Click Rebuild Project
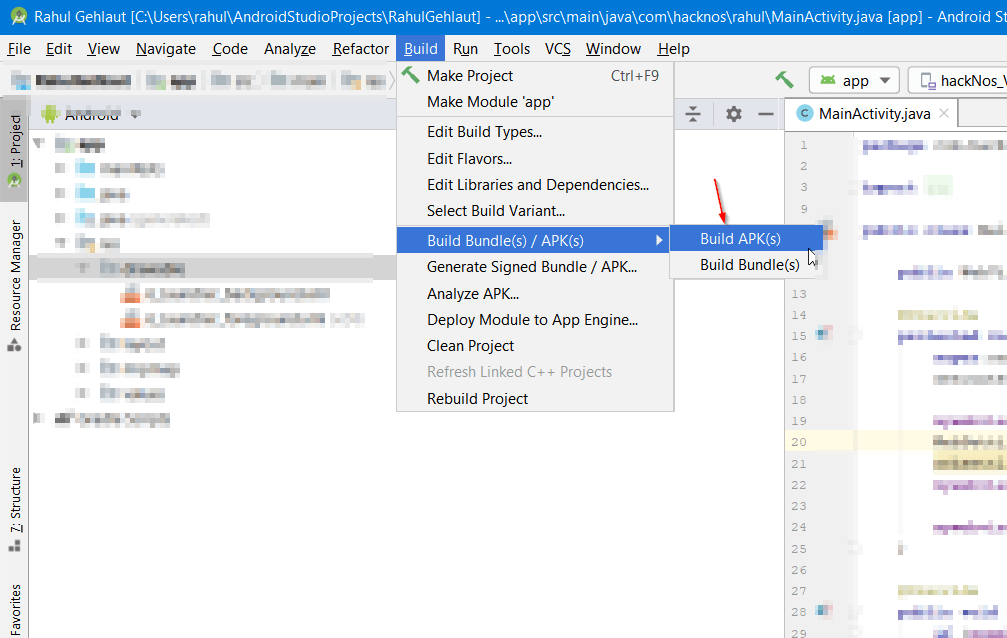The height and width of the screenshot is (638, 1007). (x=535, y=399)
